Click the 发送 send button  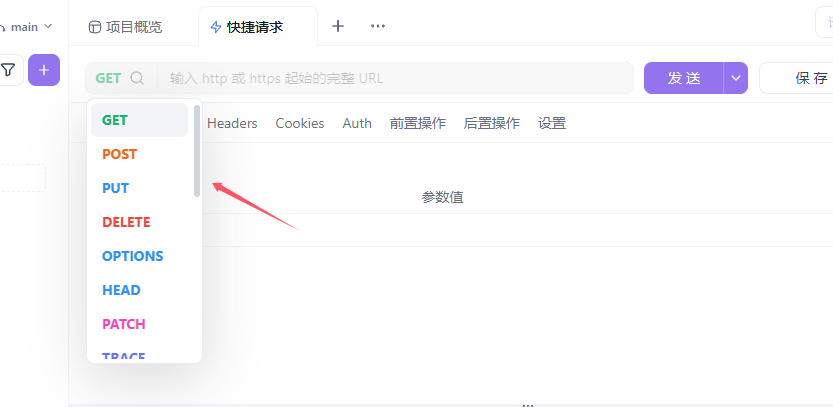(684, 78)
